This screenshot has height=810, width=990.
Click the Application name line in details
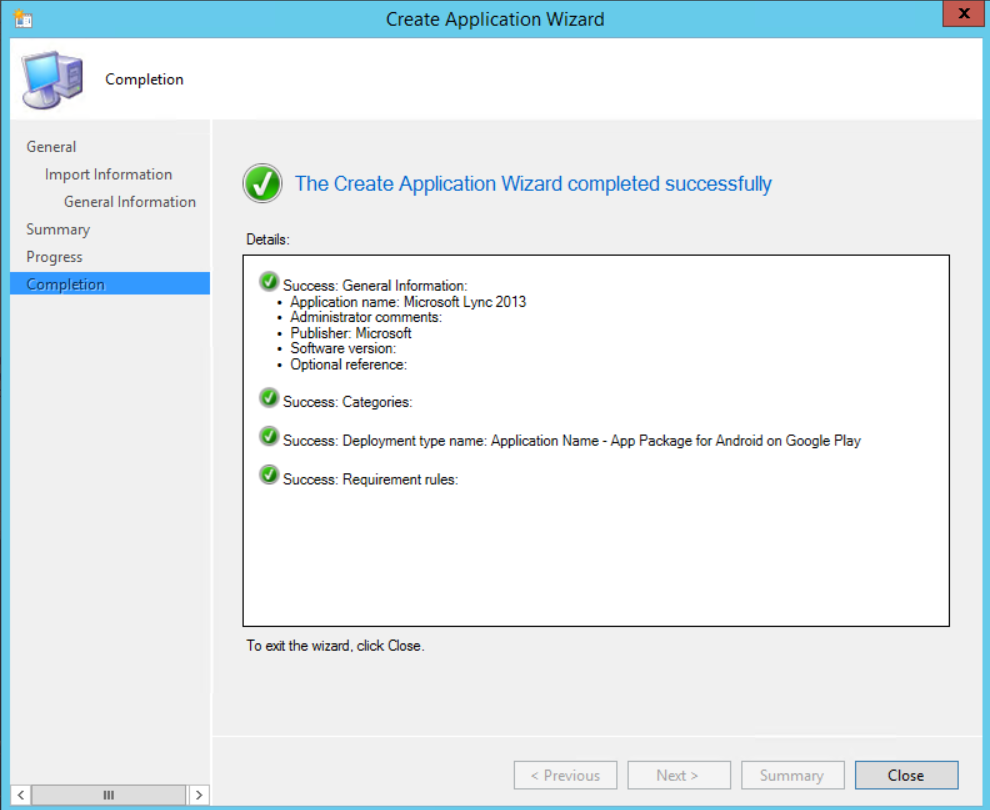[407, 302]
